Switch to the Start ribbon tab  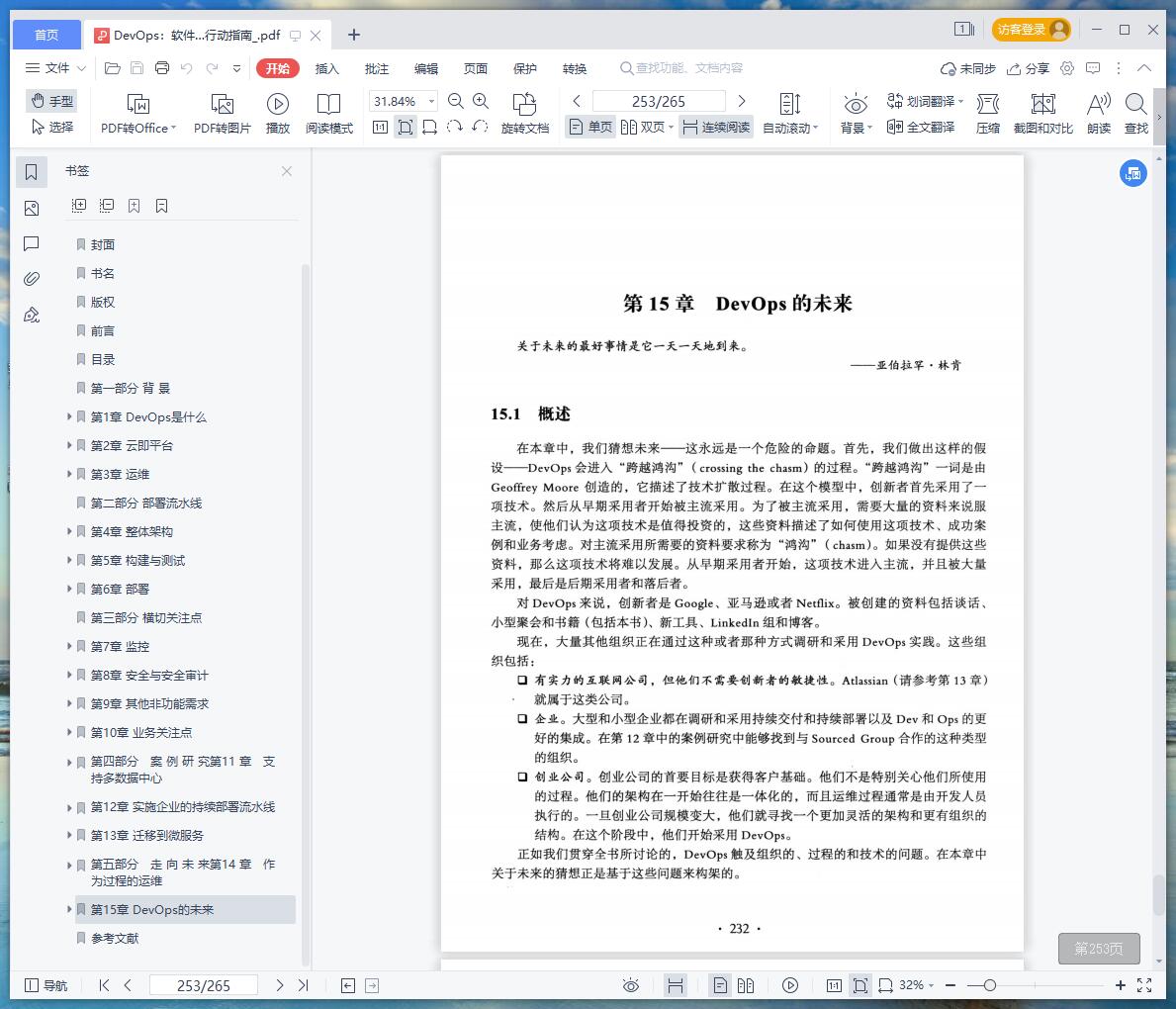[x=278, y=68]
